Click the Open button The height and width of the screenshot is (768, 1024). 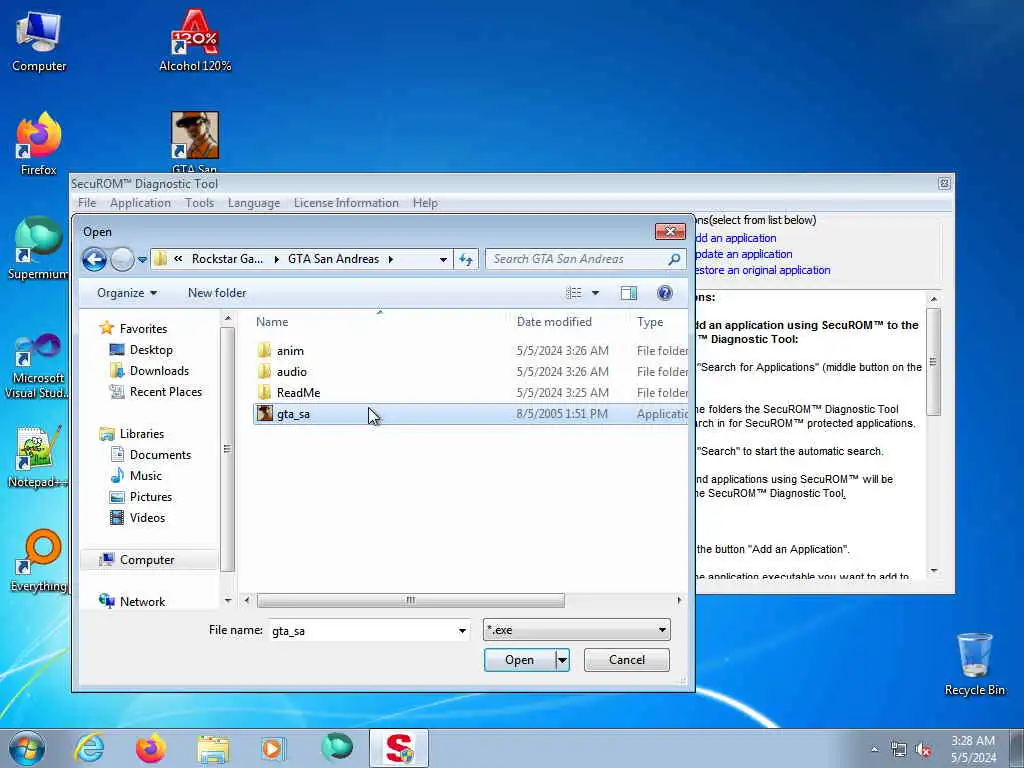(520, 660)
